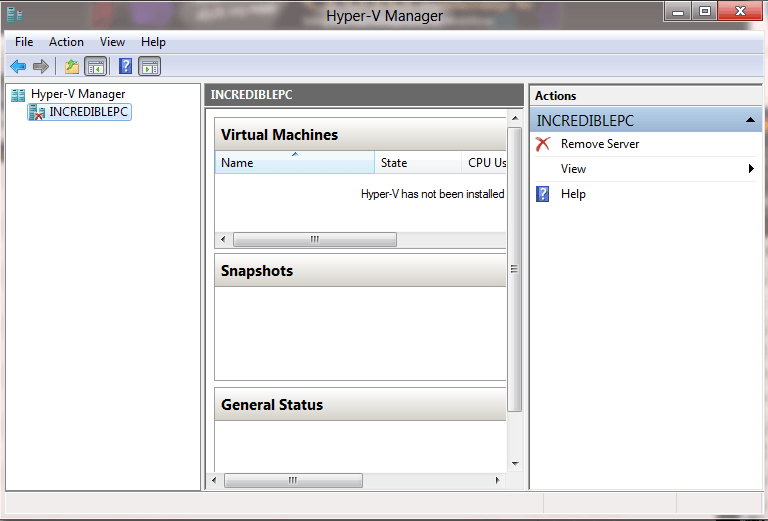Screen dimensions: 768x521
Task: Click the Forward arrow toolbar icon
Action: click(x=41, y=66)
